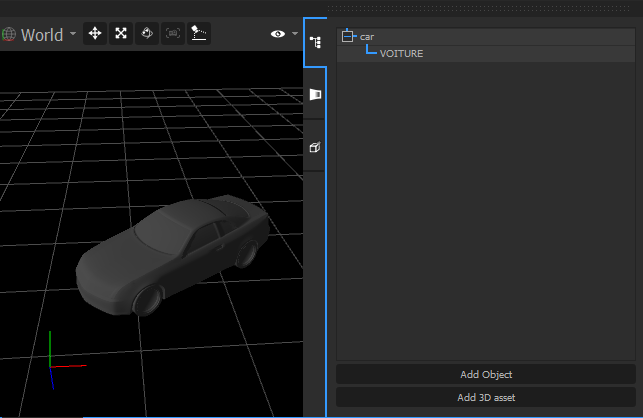This screenshot has width=643, height=418.
Task: Open the dropdown arrow beside eye icon
Action: 295,34
